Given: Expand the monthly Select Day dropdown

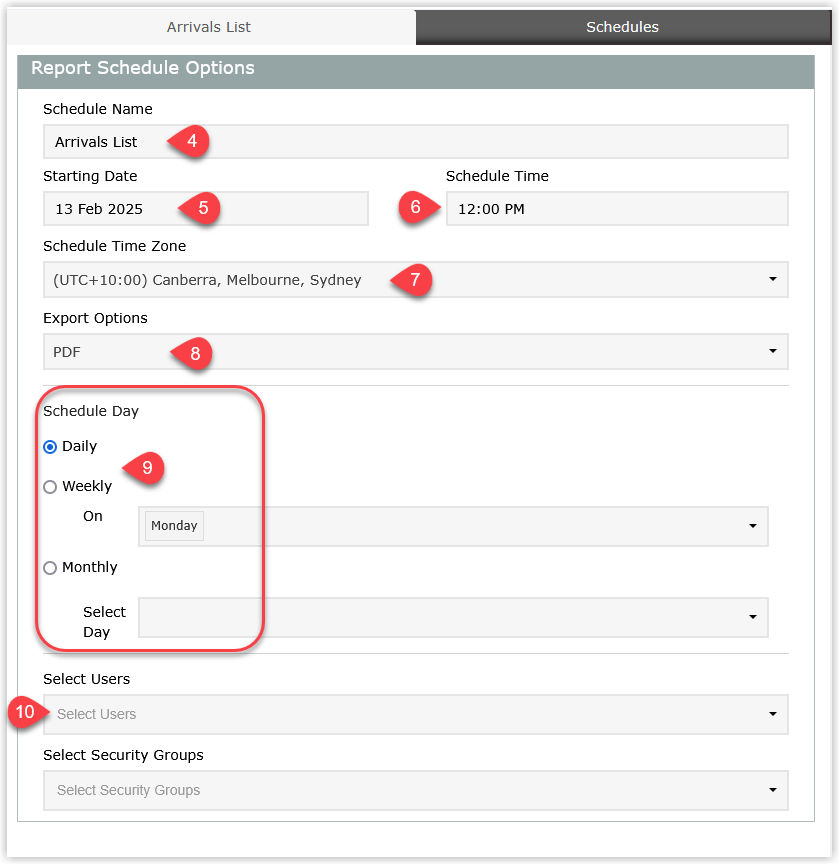Looking at the screenshot, I should 453,618.
